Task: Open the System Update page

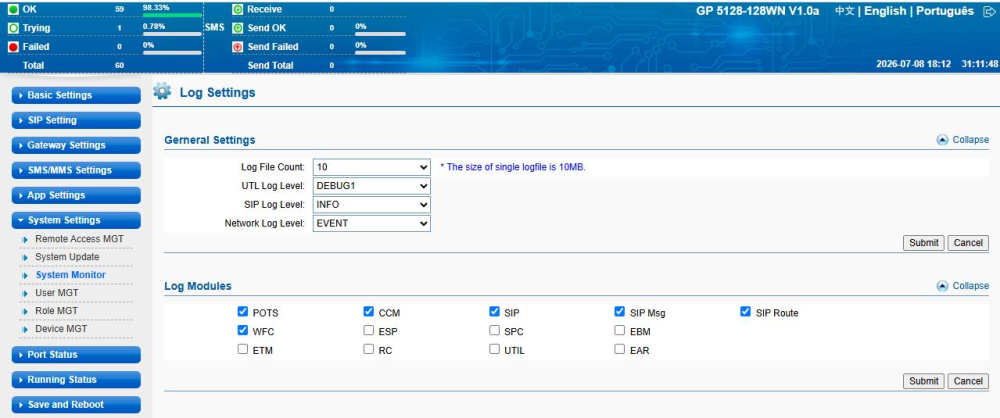Action: pyautogui.click(x=67, y=257)
